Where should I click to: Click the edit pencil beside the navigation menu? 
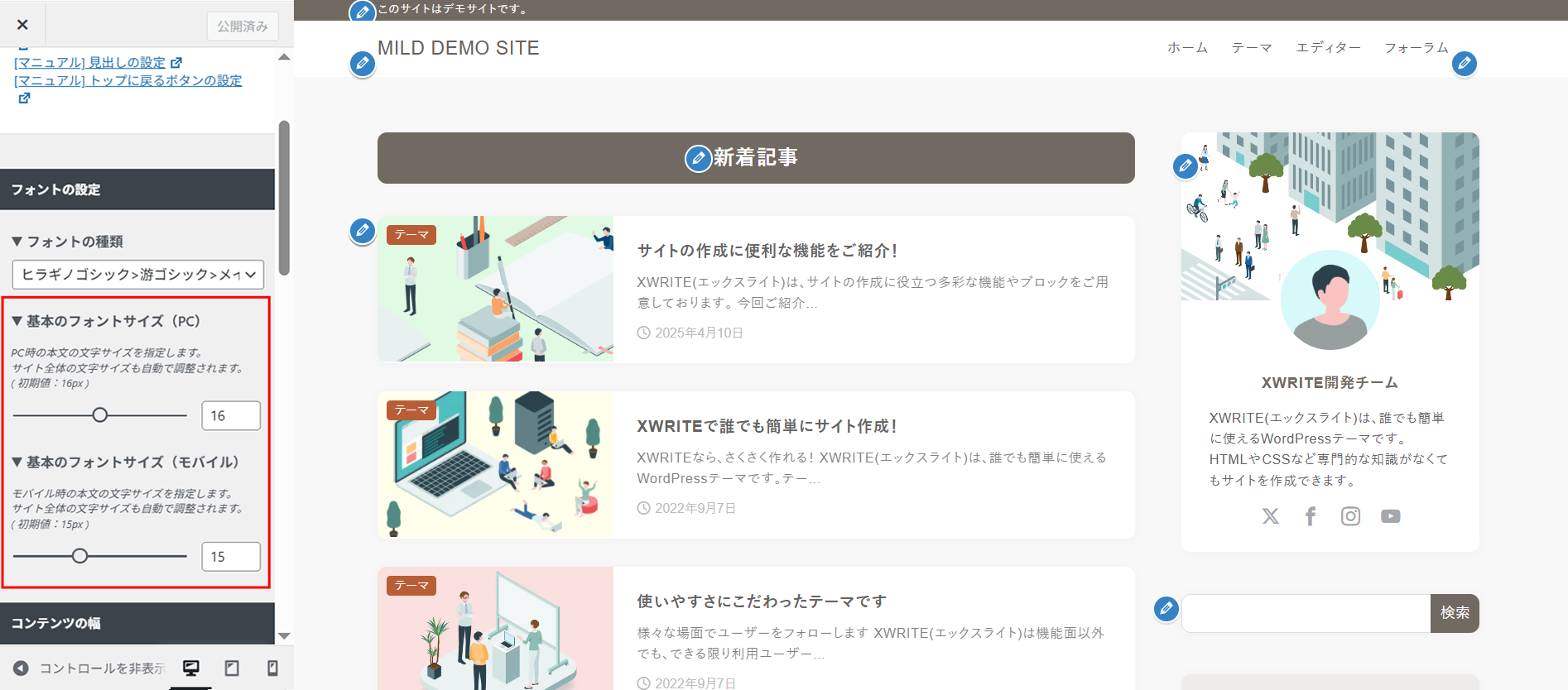pos(1465,64)
